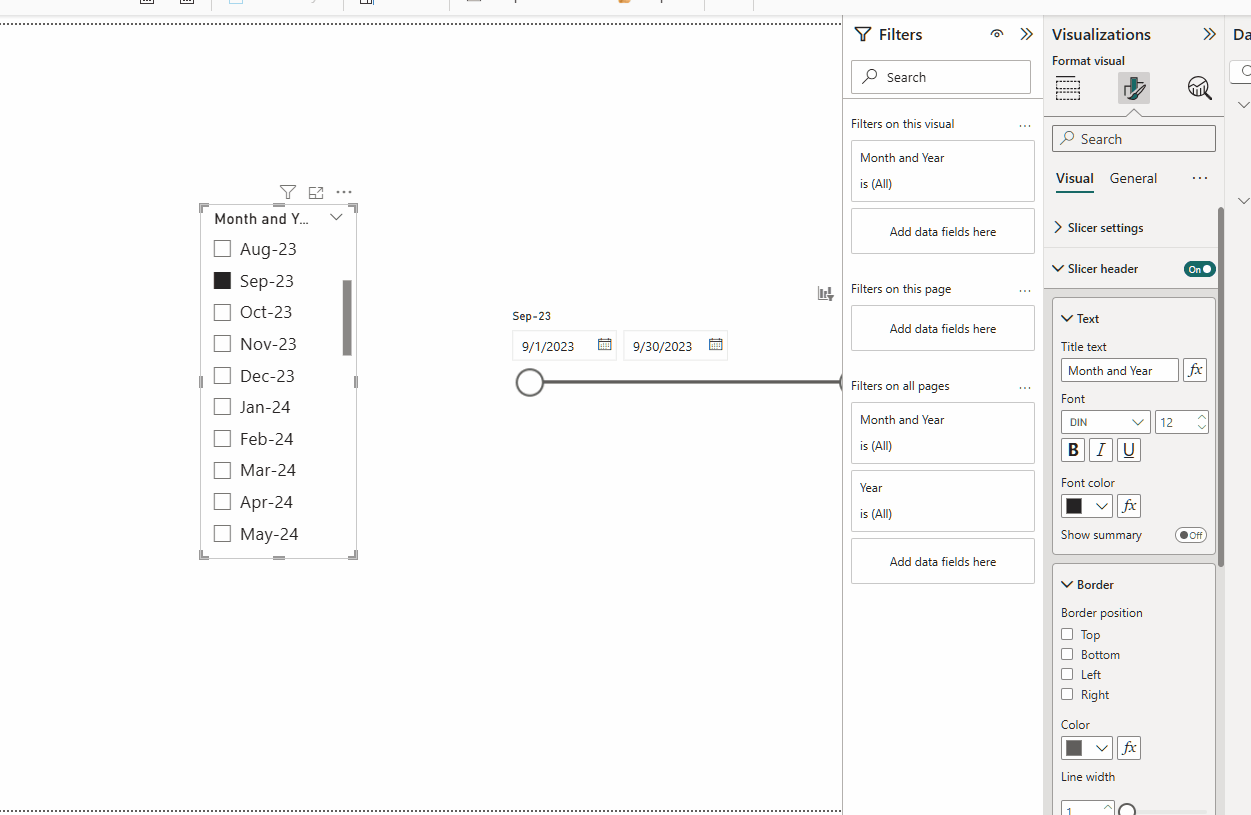
Task: Switch to the General tab
Action: click(x=1133, y=178)
